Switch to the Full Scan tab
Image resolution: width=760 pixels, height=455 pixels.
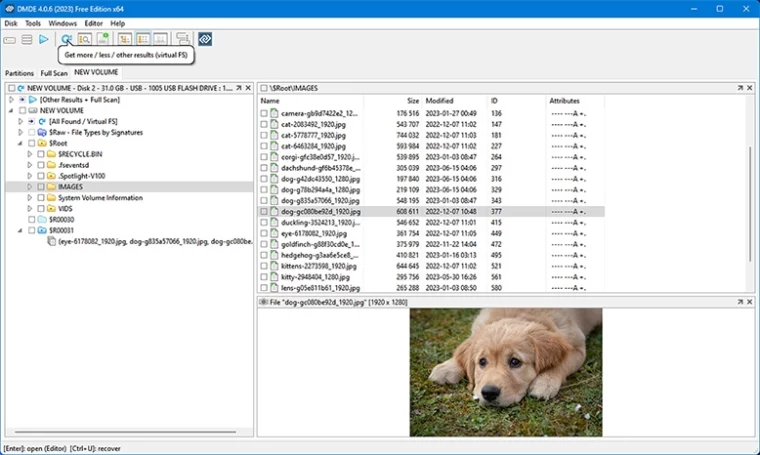[54, 73]
